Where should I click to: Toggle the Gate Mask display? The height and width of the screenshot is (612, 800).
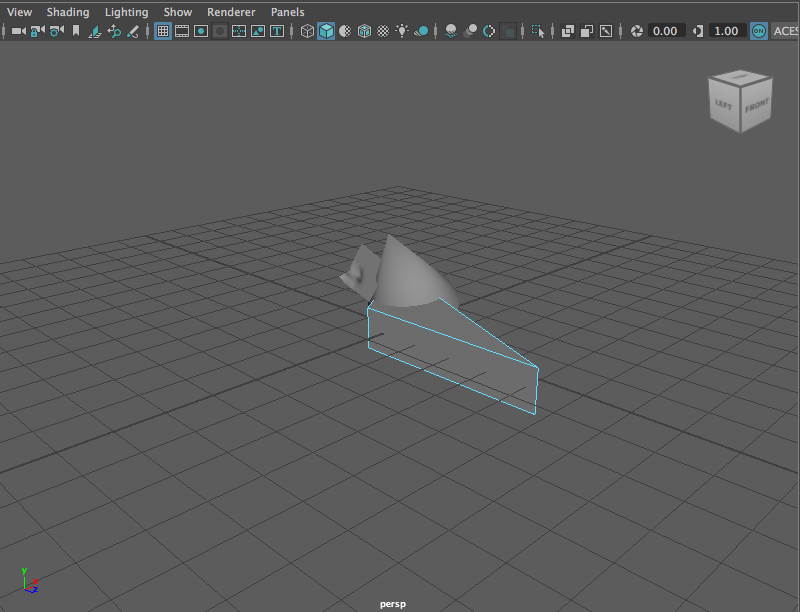[x=220, y=31]
